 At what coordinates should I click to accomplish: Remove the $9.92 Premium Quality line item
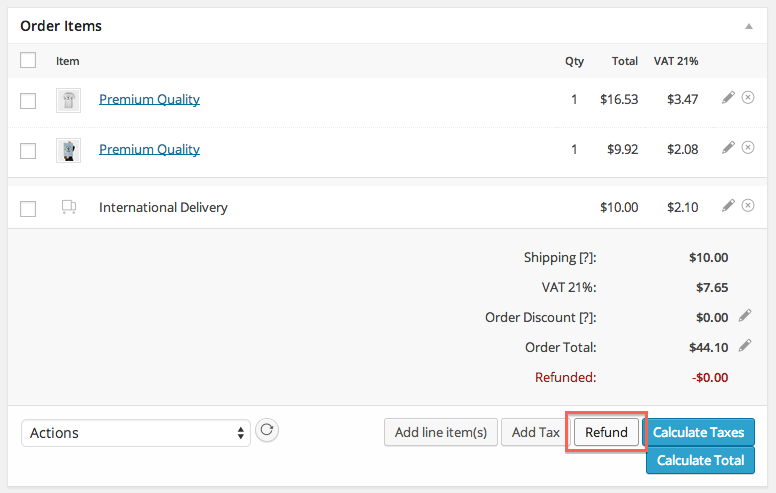click(x=748, y=147)
